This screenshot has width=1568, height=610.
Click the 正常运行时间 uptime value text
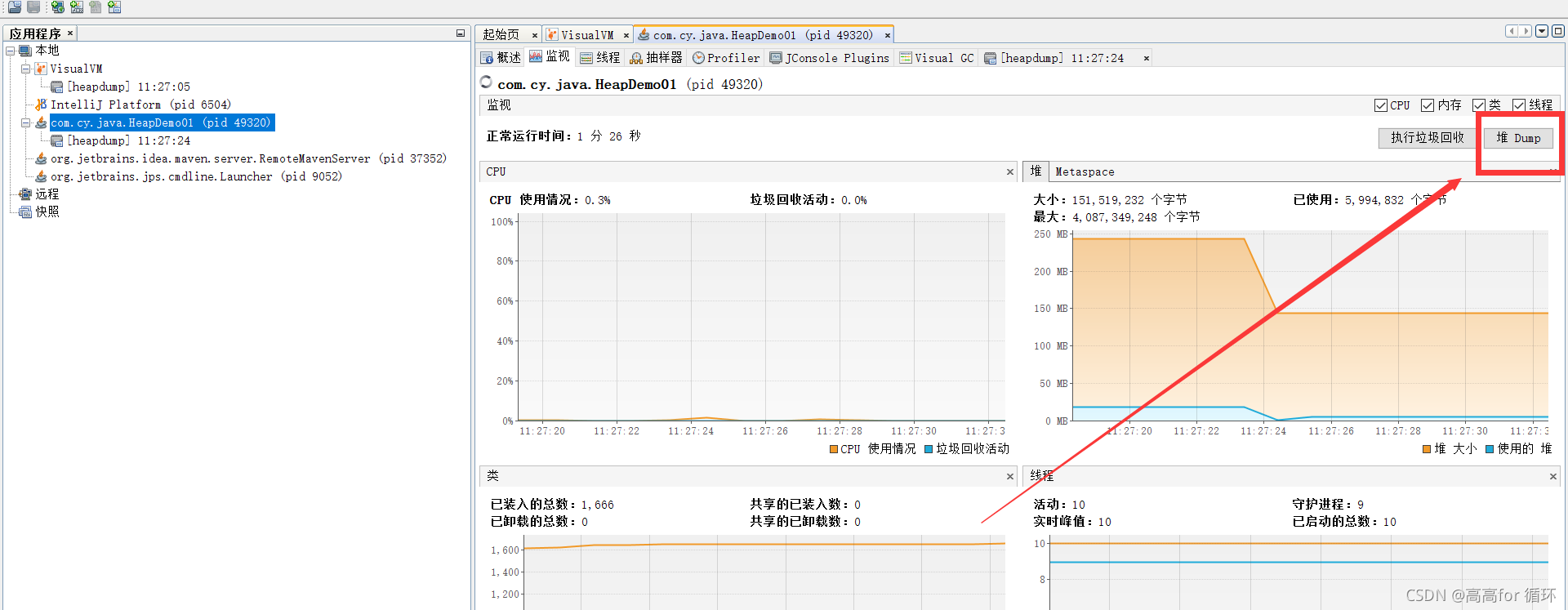pos(609,136)
